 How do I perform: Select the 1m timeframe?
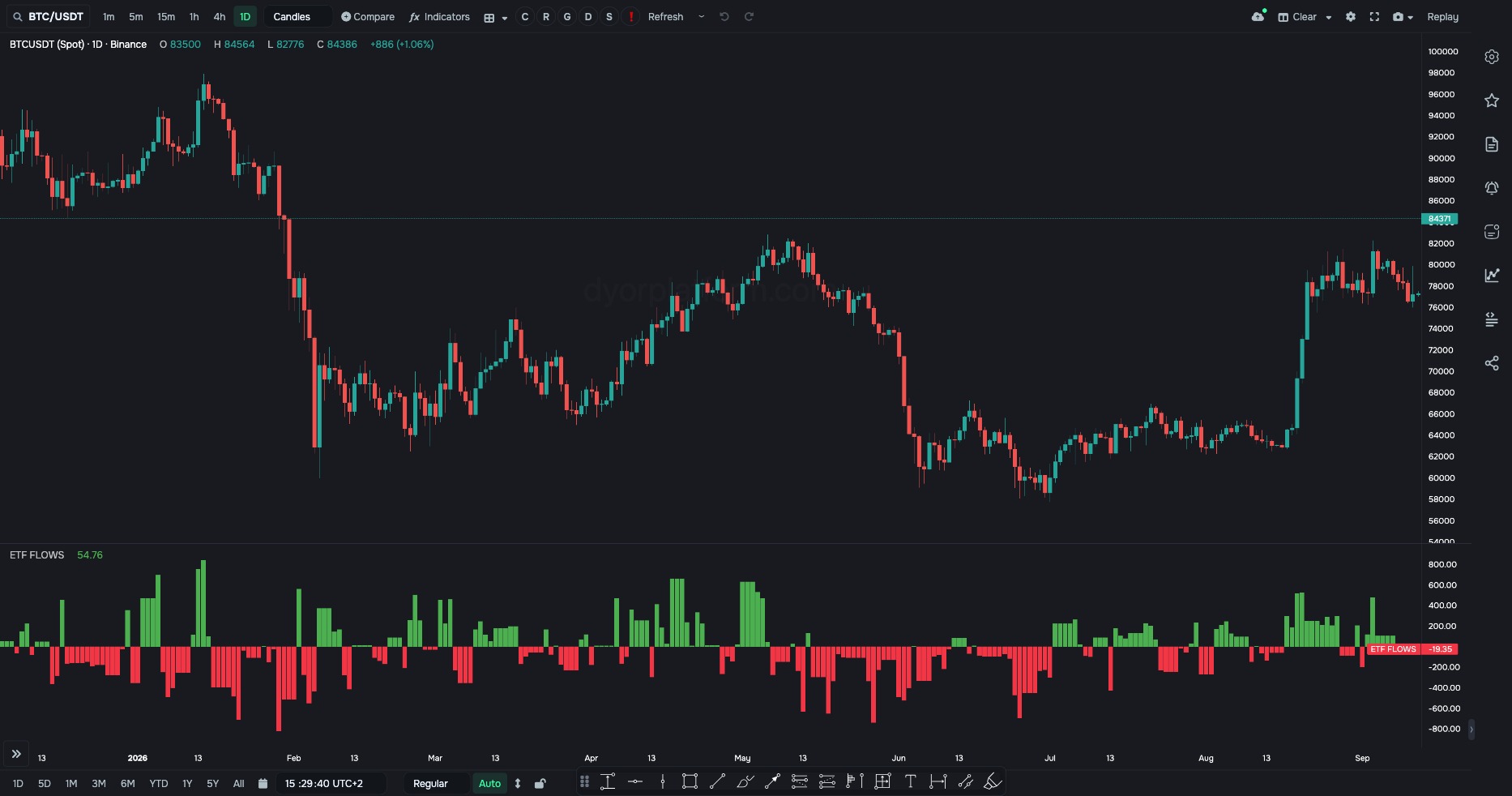(x=109, y=16)
